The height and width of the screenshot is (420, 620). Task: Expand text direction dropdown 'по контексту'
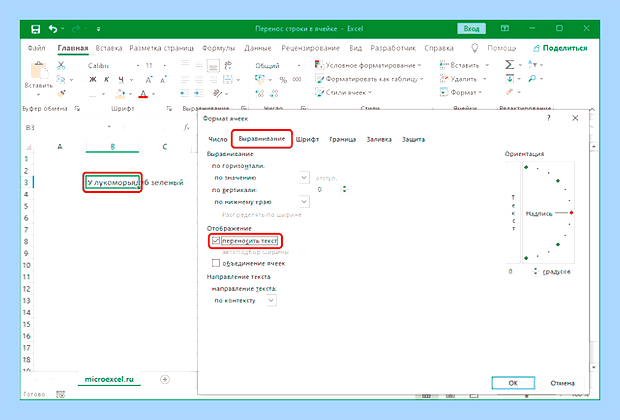(x=271, y=301)
